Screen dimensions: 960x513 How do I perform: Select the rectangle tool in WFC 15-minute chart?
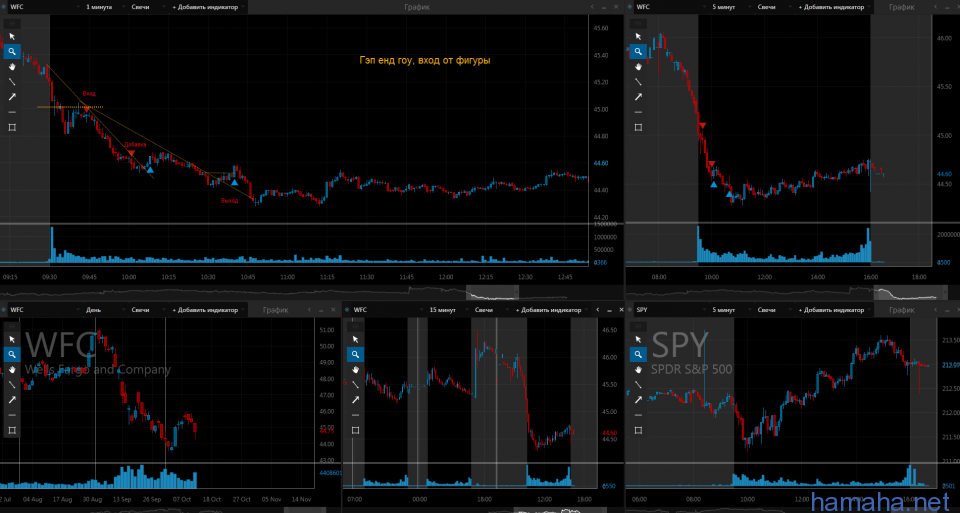355,430
